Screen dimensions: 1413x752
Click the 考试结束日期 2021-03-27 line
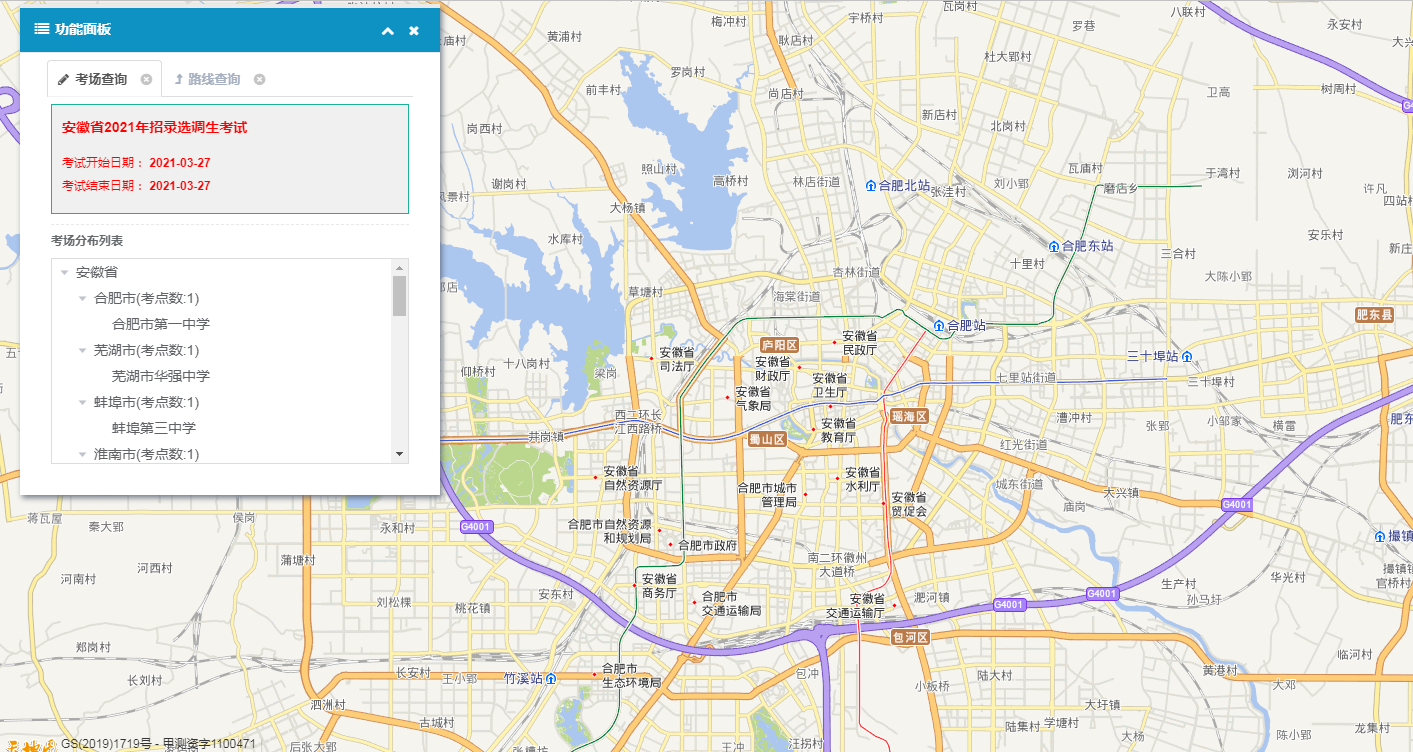[136, 185]
